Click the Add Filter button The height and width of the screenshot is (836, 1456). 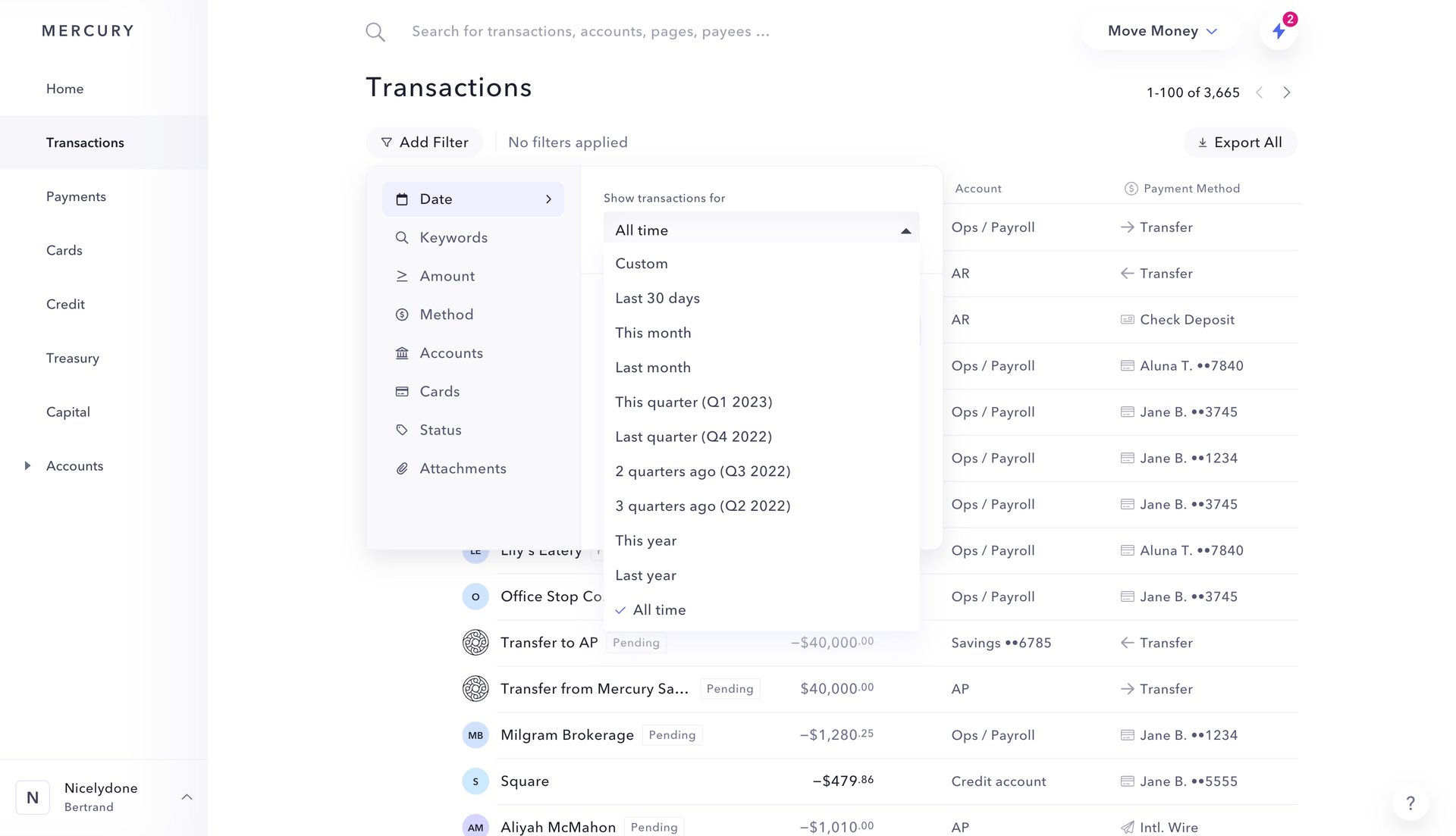(425, 142)
